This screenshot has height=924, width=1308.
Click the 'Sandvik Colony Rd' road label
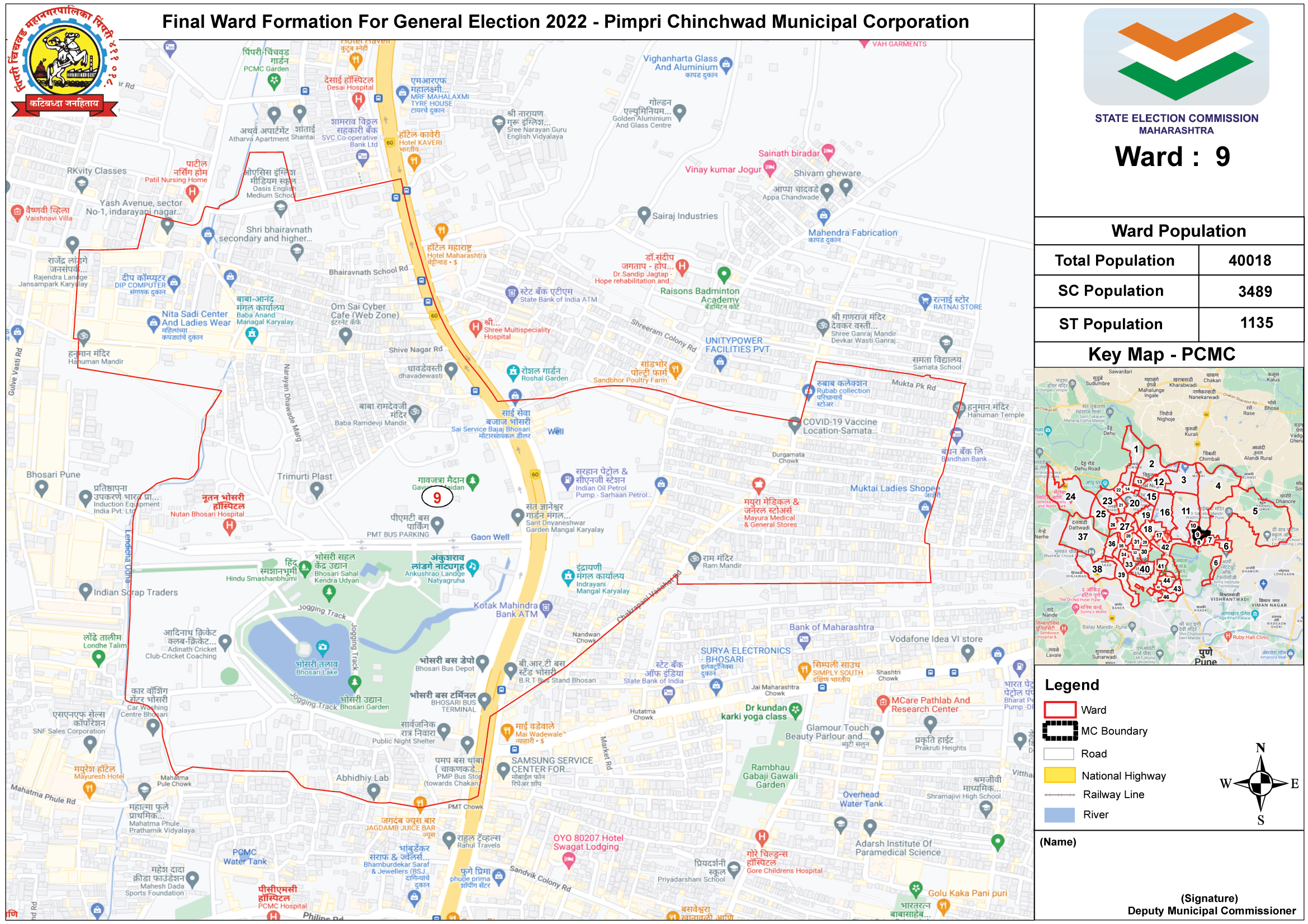pyautogui.click(x=541, y=880)
